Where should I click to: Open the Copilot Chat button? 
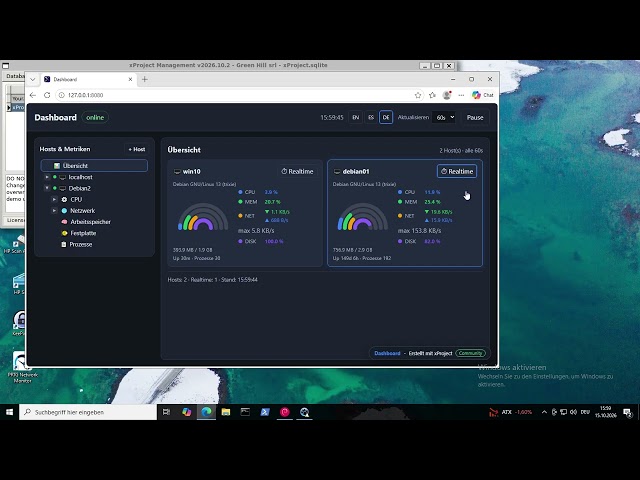tap(483, 95)
